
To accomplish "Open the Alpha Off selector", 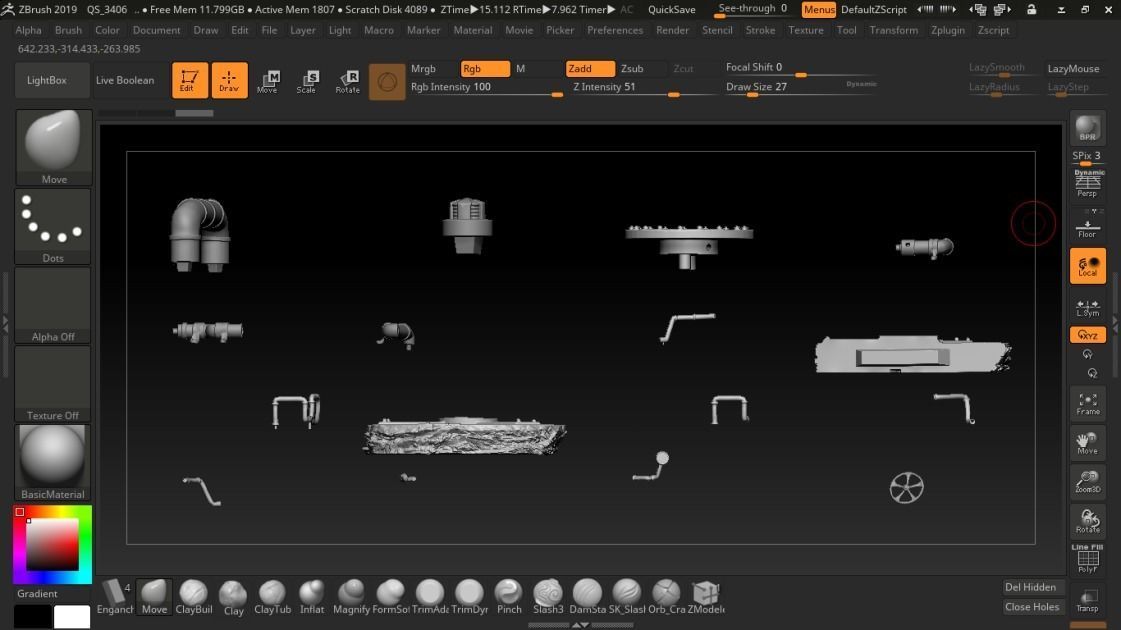I will tap(54, 305).
